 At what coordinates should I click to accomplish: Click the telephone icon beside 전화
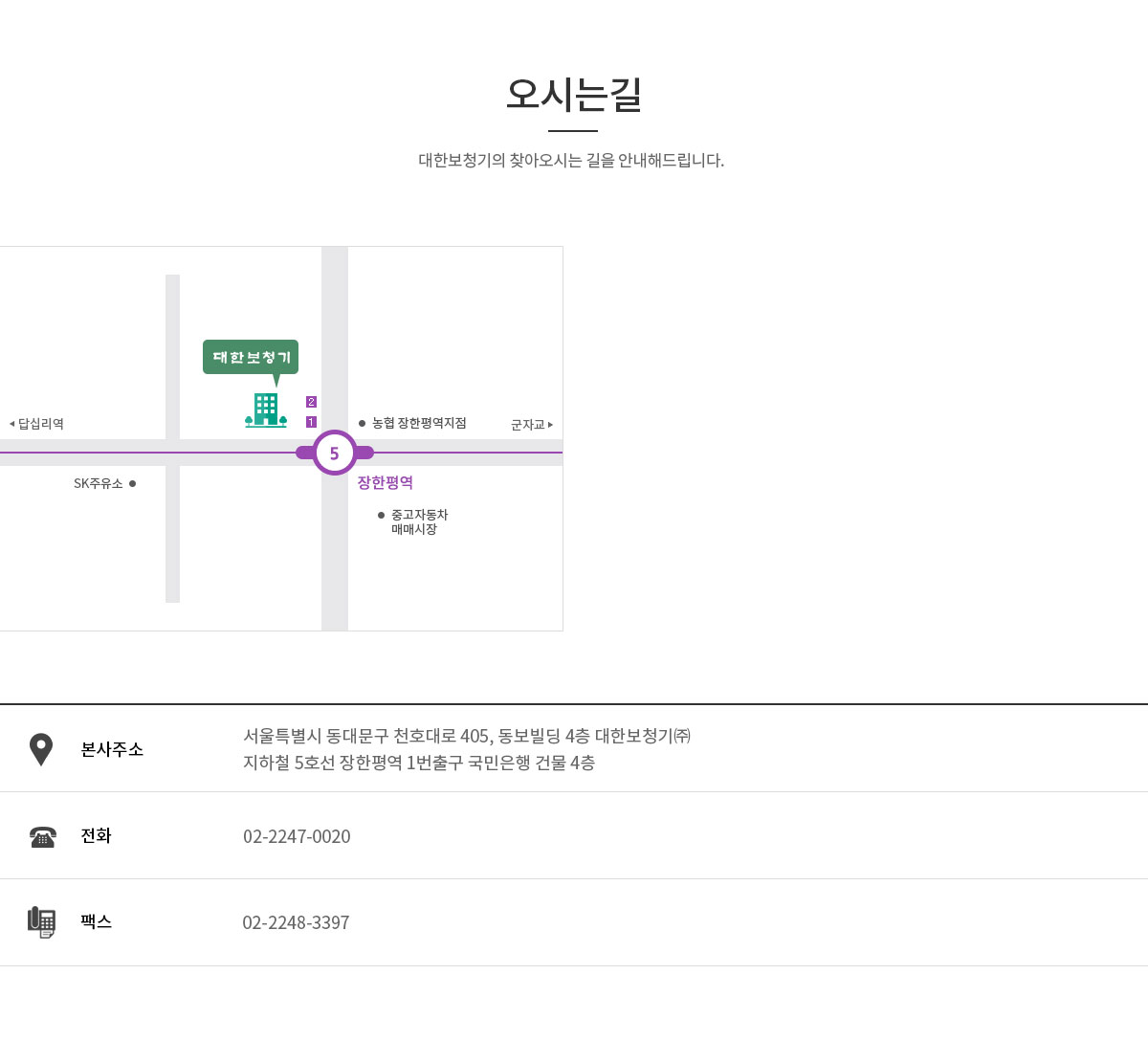(x=42, y=837)
